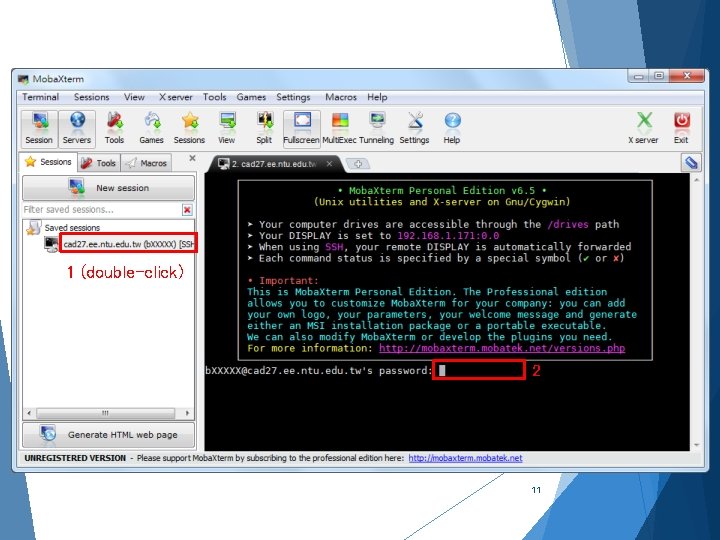
Task: Activate the Split toolbar icon
Action: 264,129
